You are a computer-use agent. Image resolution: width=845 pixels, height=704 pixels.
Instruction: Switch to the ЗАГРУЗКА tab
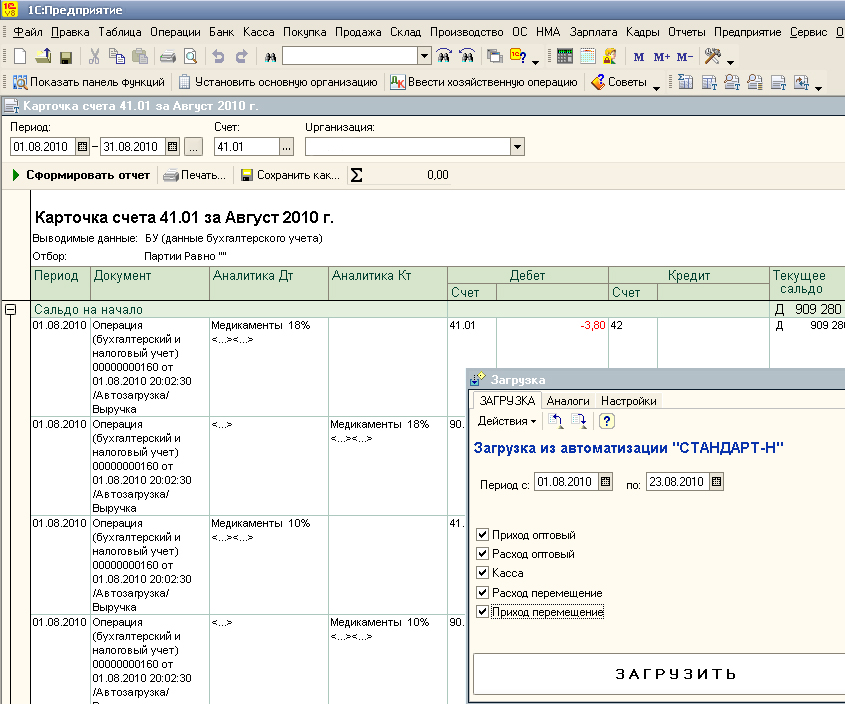507,401
